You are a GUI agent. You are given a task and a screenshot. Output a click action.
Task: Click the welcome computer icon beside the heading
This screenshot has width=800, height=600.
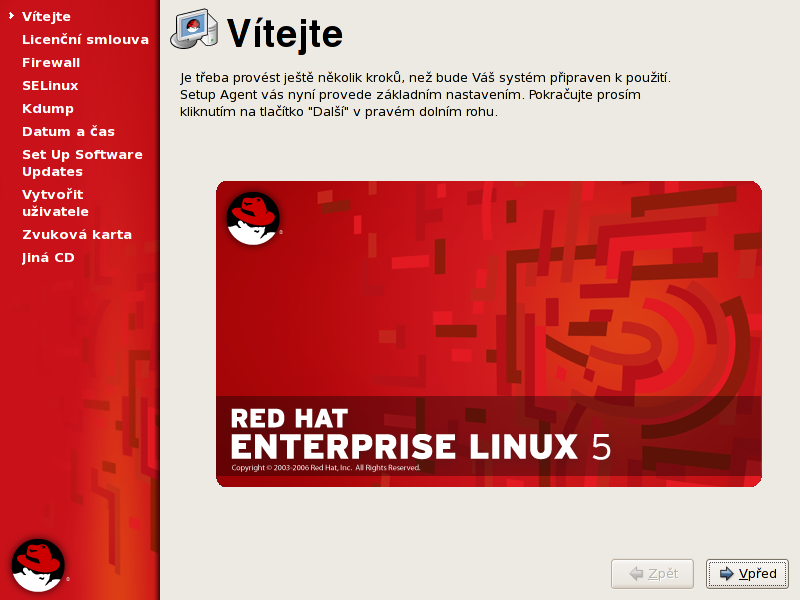tap(194, 31)
